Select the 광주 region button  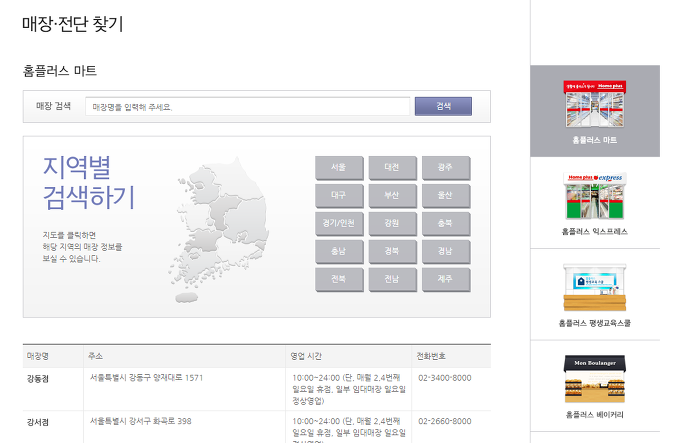click(x=446, y=168)
